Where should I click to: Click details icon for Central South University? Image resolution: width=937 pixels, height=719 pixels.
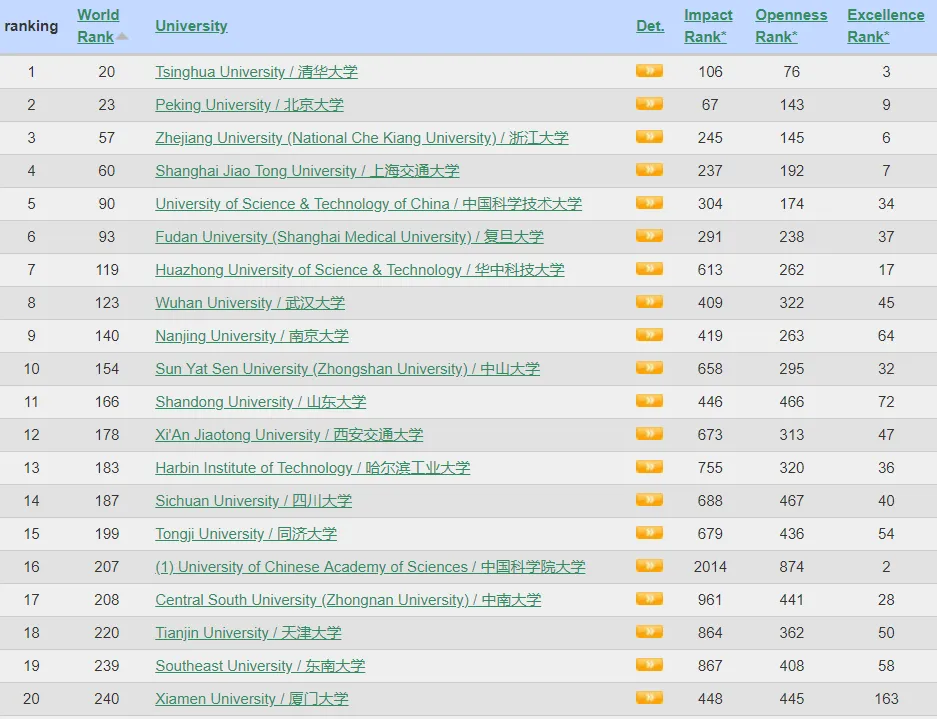[649, 599]
